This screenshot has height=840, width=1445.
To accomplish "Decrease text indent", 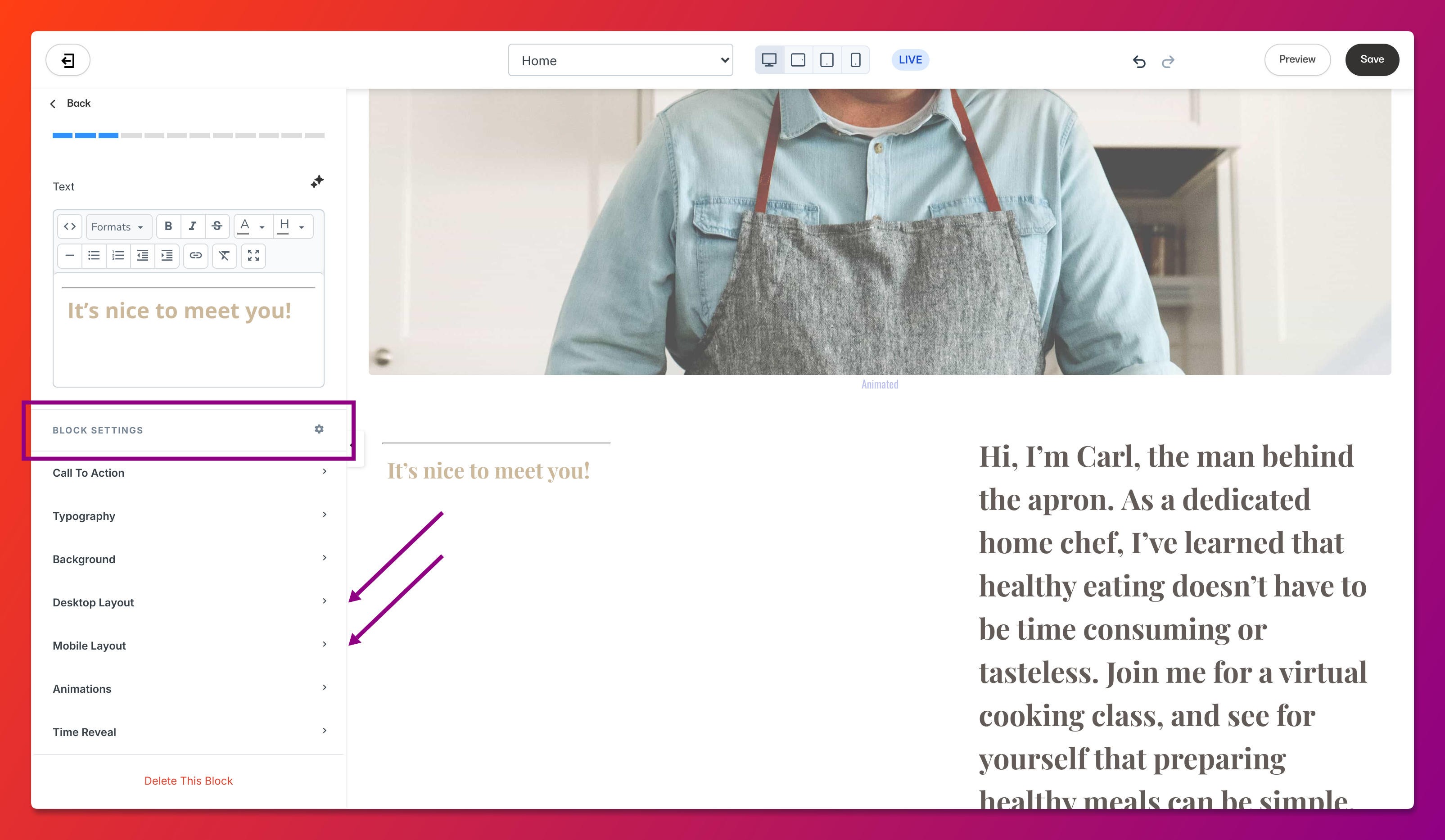I will (143, 255).
